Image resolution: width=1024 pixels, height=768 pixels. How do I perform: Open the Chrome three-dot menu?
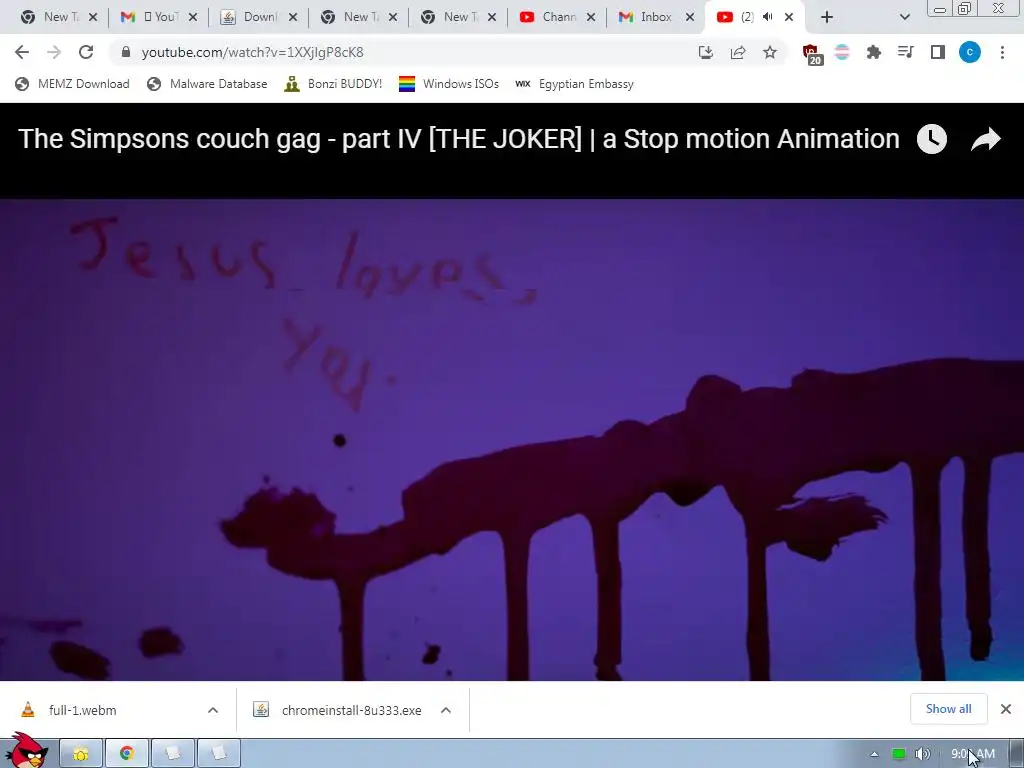pos(1002,52)
